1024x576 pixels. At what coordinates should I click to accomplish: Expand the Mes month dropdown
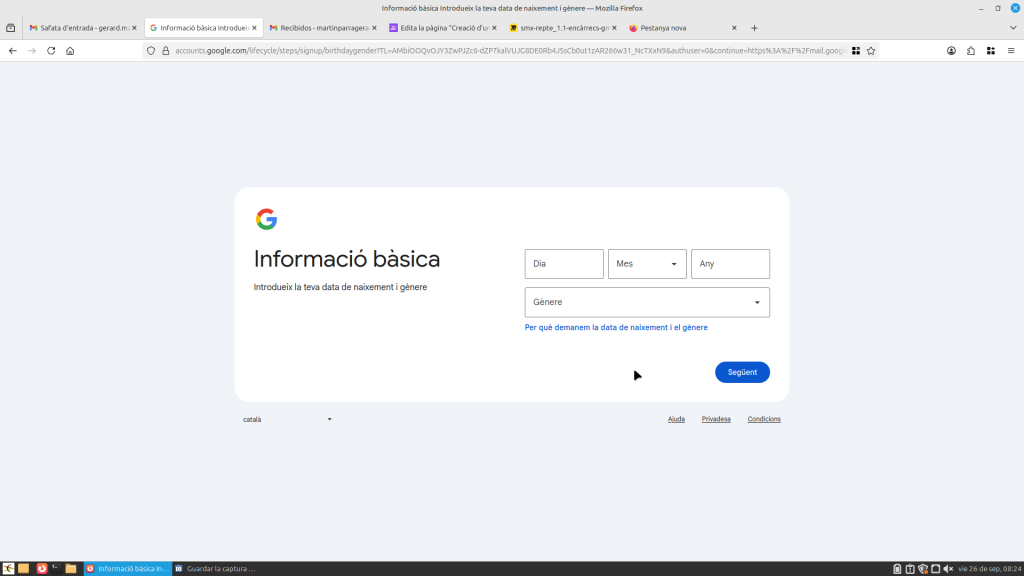[x=647, y=264]
